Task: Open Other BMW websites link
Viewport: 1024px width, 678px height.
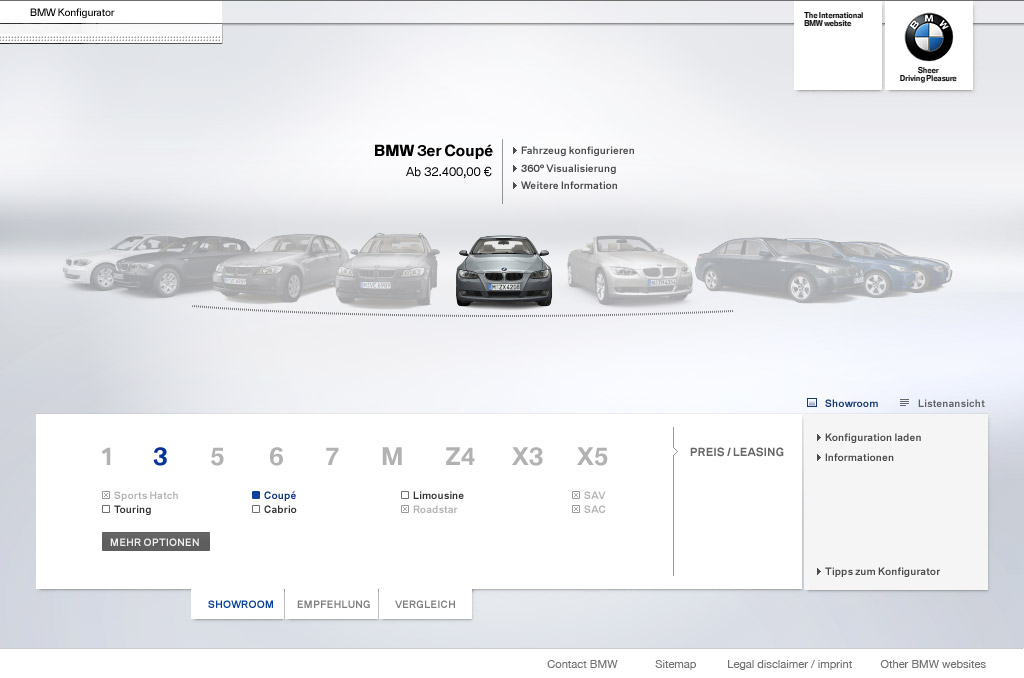Action: [933, 664]
